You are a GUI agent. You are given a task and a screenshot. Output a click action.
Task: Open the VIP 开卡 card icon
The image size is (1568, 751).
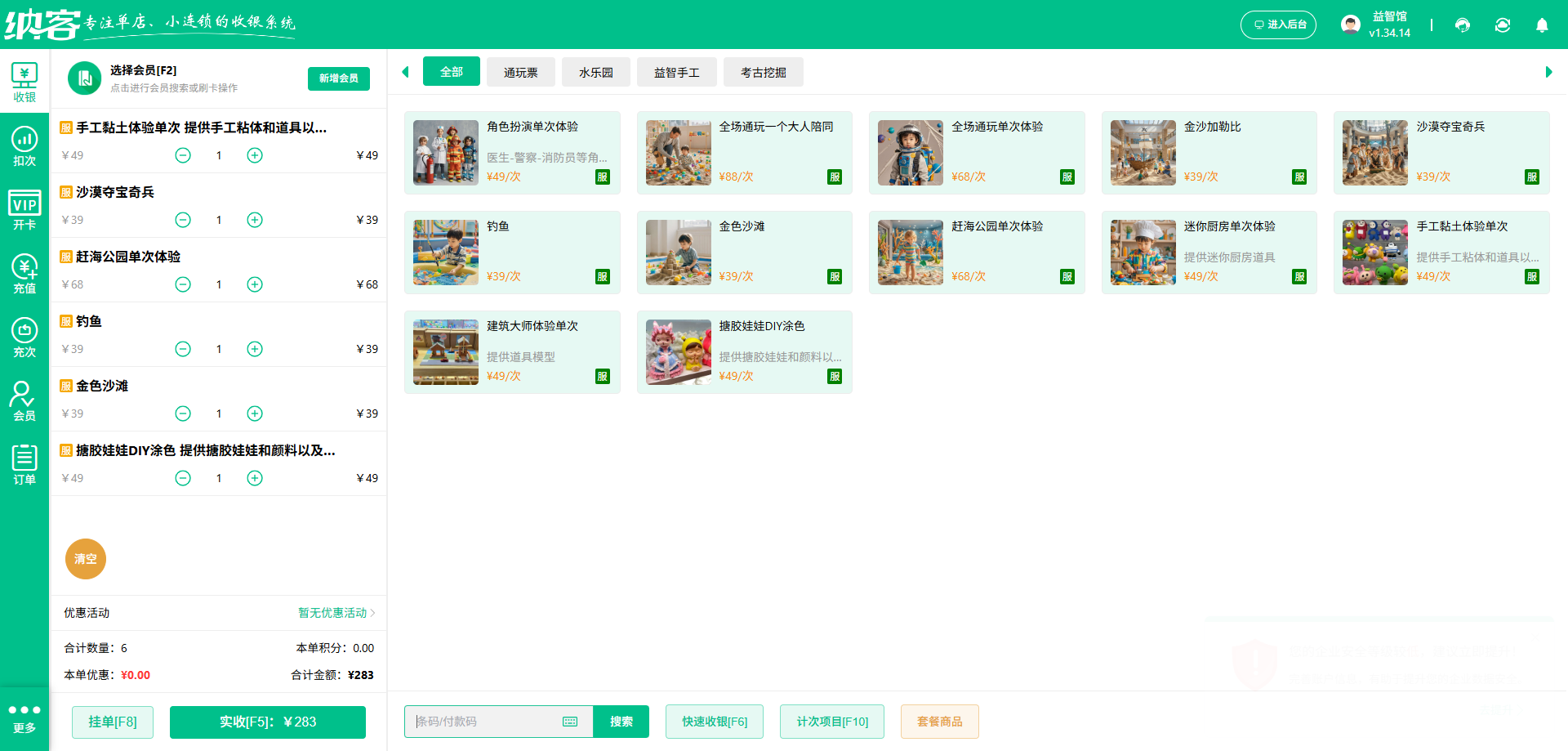tap(24, 210)
